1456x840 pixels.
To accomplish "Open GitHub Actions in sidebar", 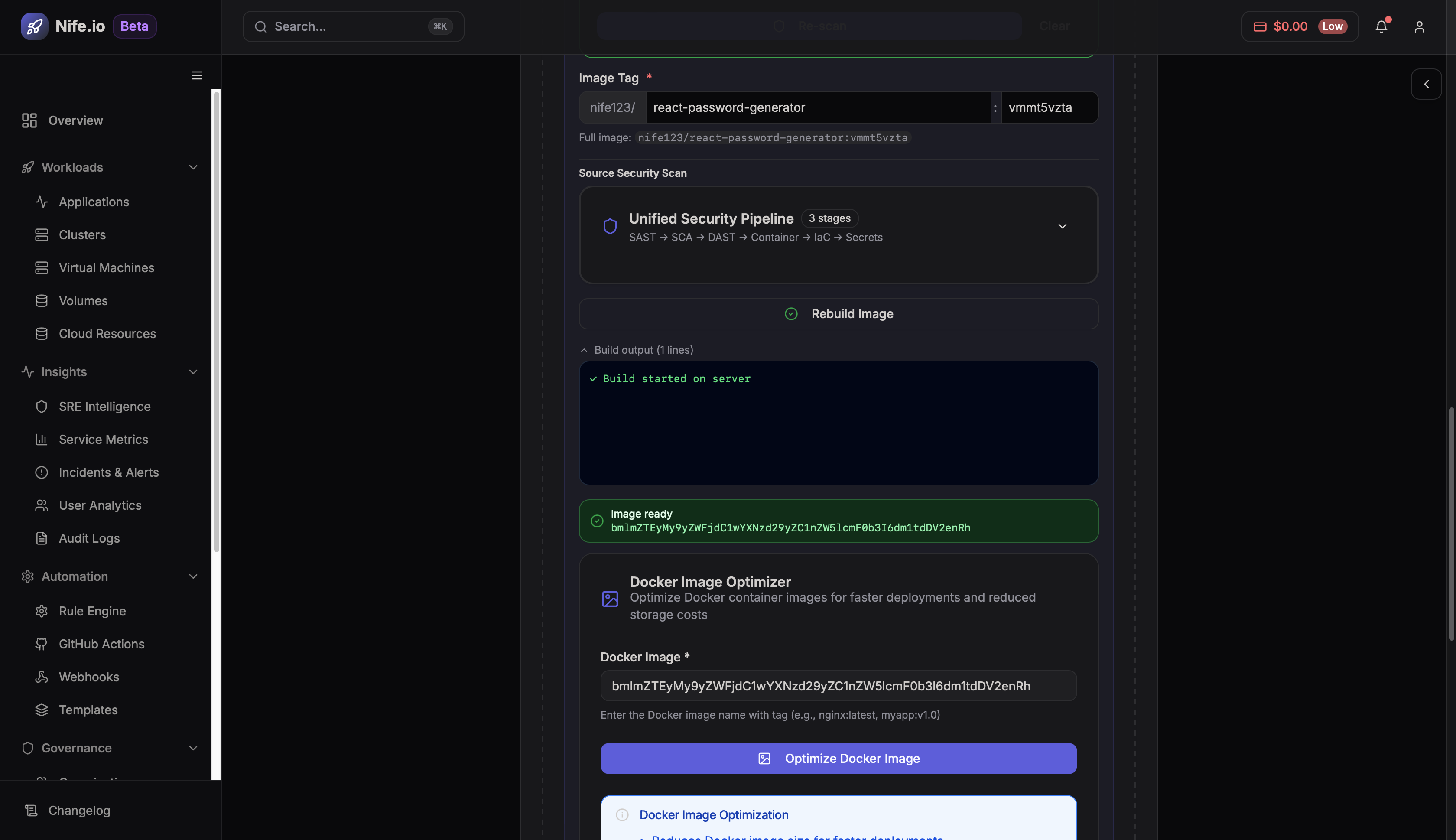I will click(x=101, y=644).
